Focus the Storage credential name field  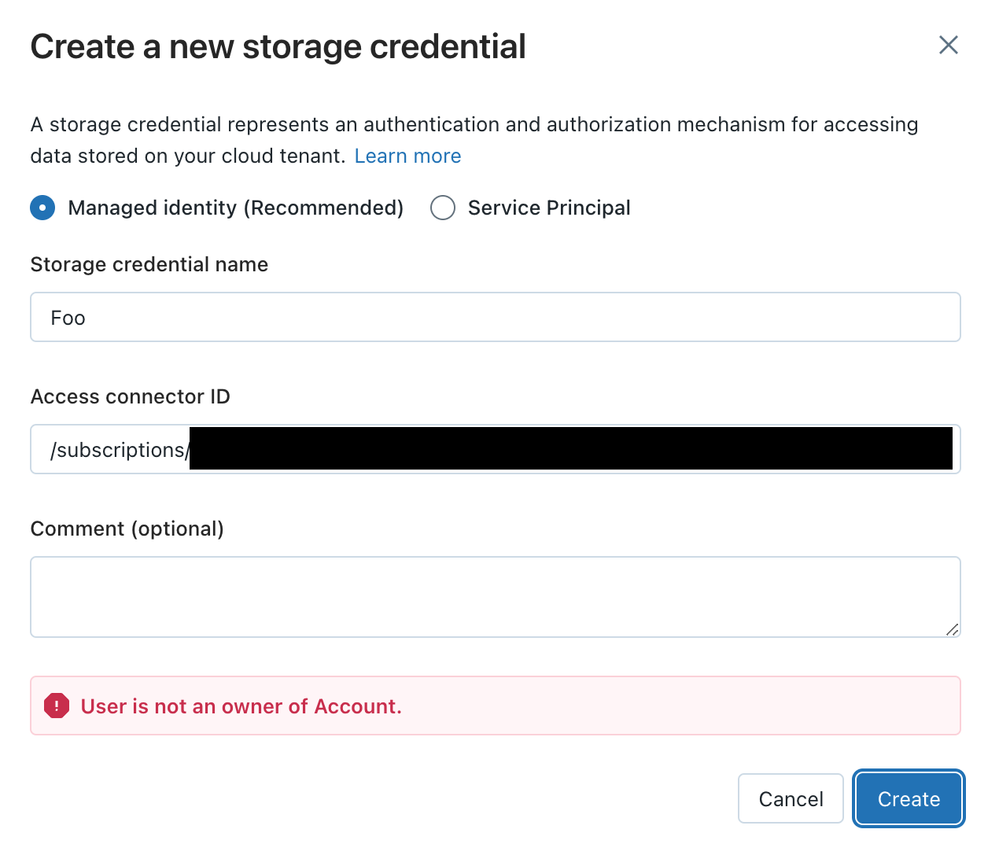point(495,317)
